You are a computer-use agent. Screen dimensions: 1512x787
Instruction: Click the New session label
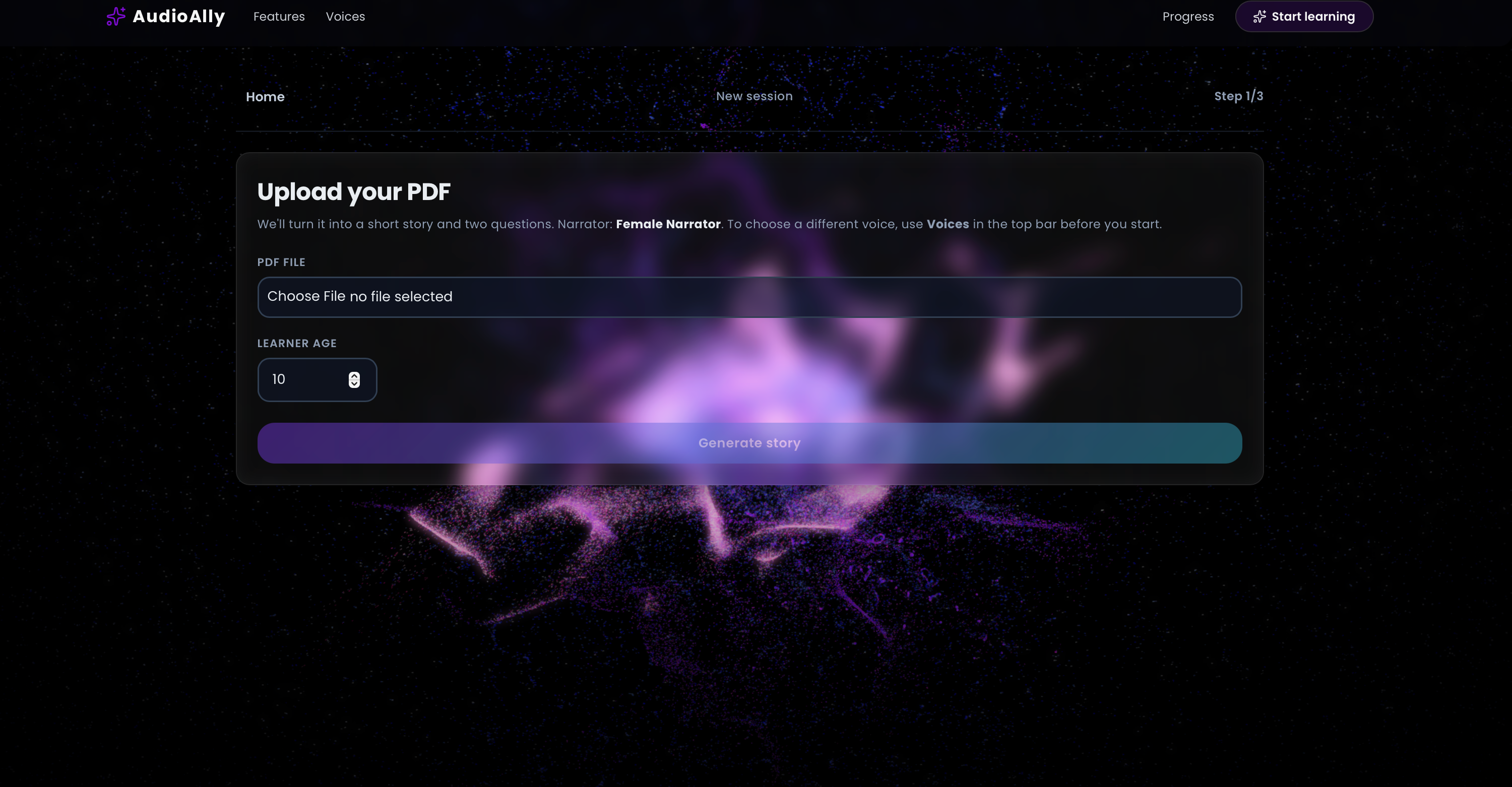[x=753, y=96]
